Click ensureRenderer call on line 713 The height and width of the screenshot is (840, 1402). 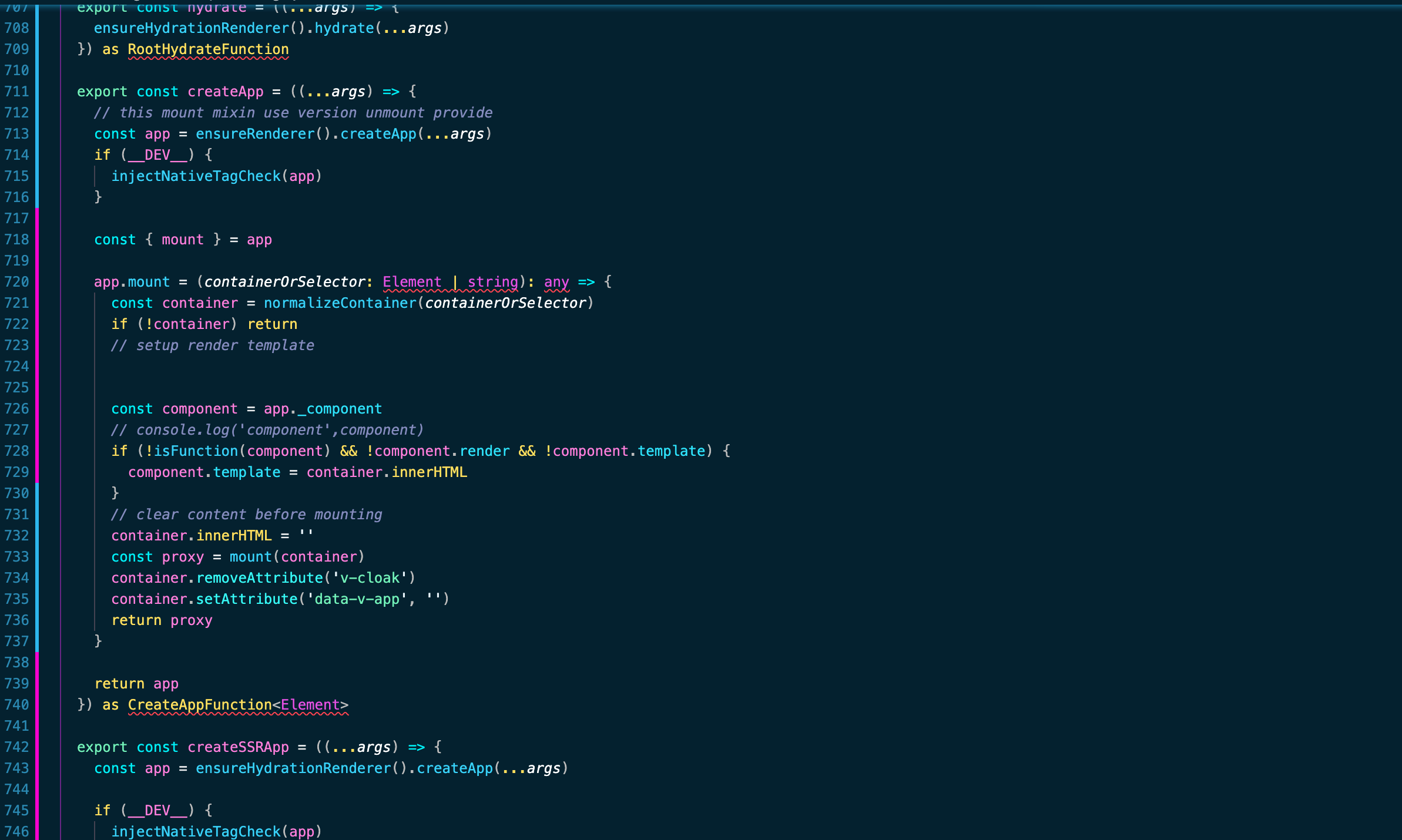[255, 134]
